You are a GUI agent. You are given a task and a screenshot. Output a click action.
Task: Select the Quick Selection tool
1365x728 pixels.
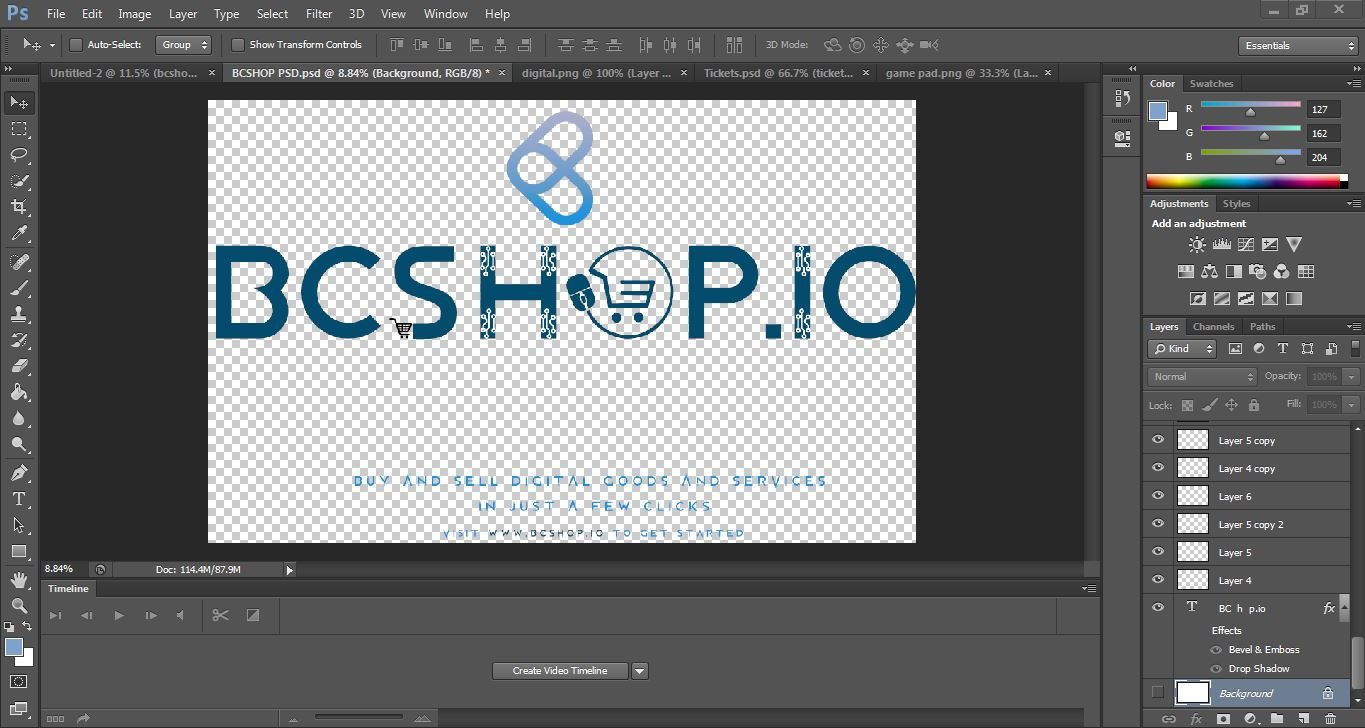[19, 181]
